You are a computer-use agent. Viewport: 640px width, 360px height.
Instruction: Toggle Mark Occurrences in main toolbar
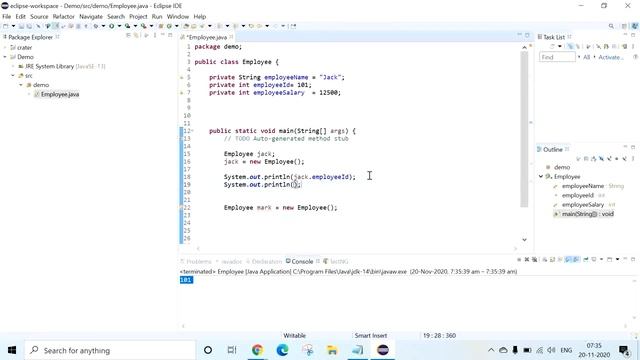56,26
